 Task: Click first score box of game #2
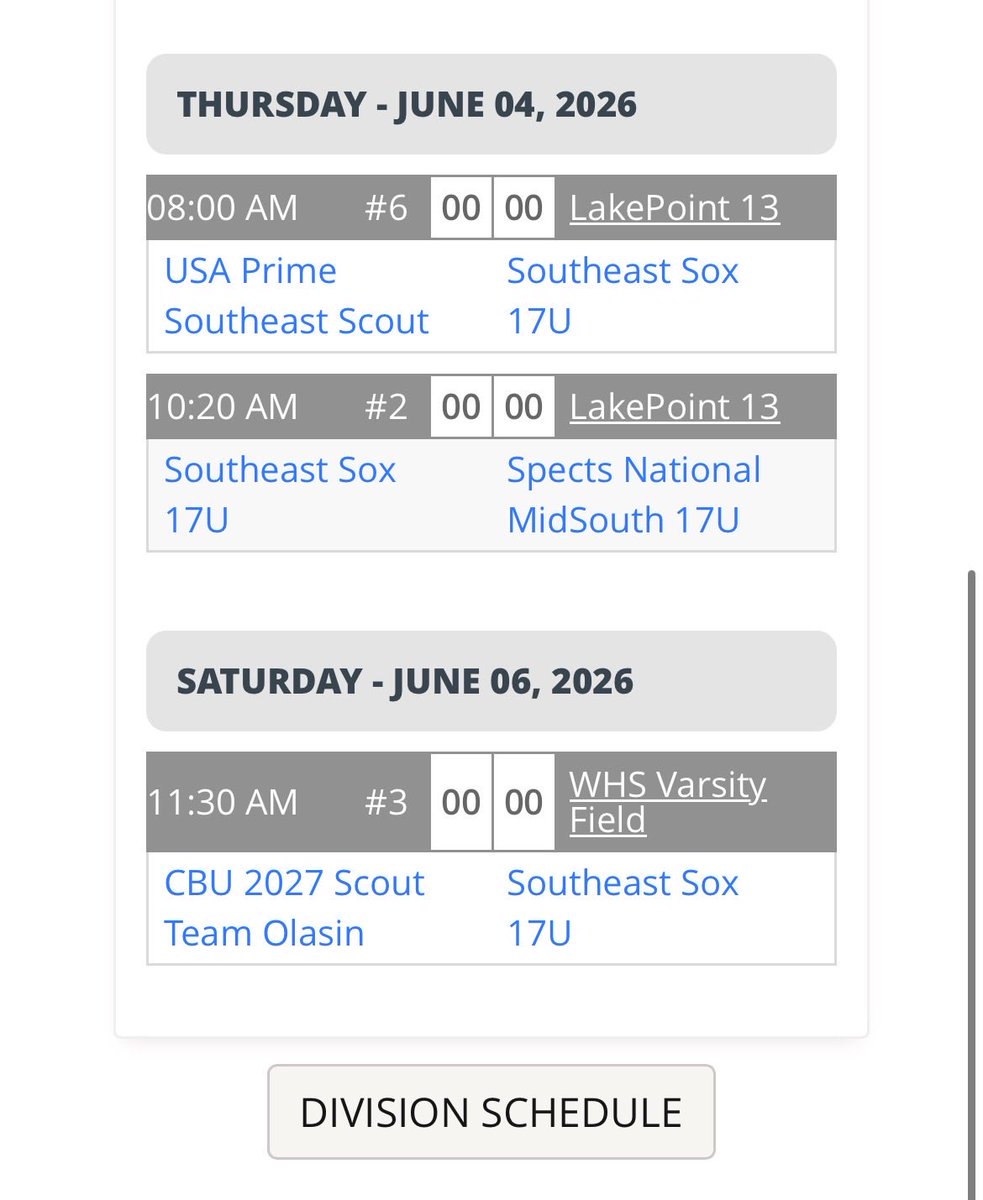(461, 407)
